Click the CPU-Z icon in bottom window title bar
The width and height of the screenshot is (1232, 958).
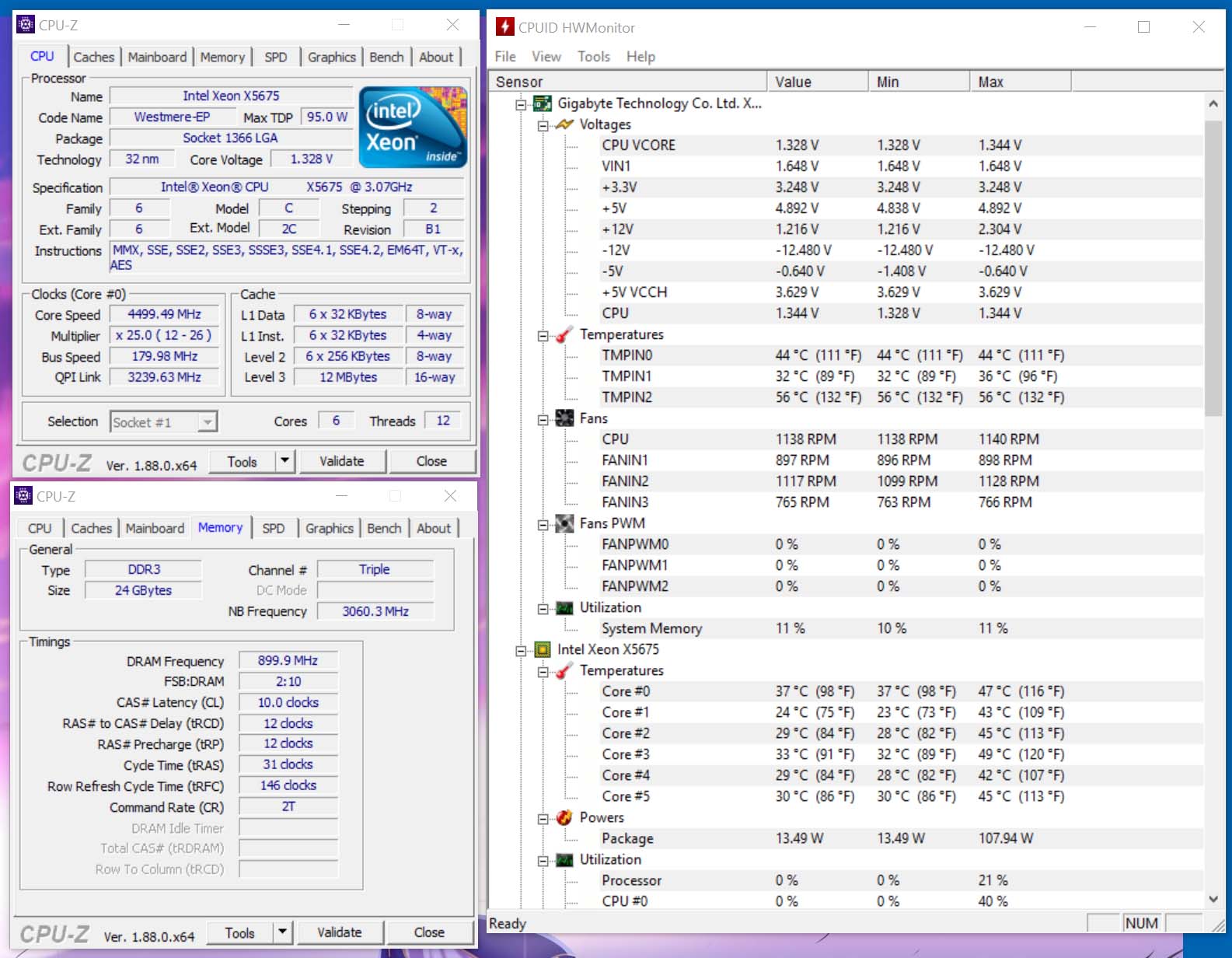pyautogui.click(x=23, y=496)
